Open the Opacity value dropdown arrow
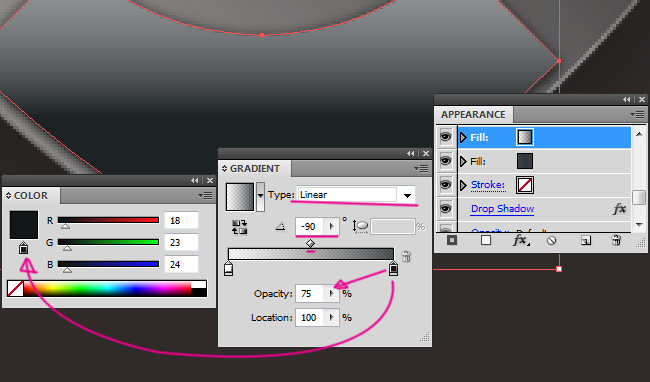The image size is (650, 382). pyautogui.click(x=331, y=293)
